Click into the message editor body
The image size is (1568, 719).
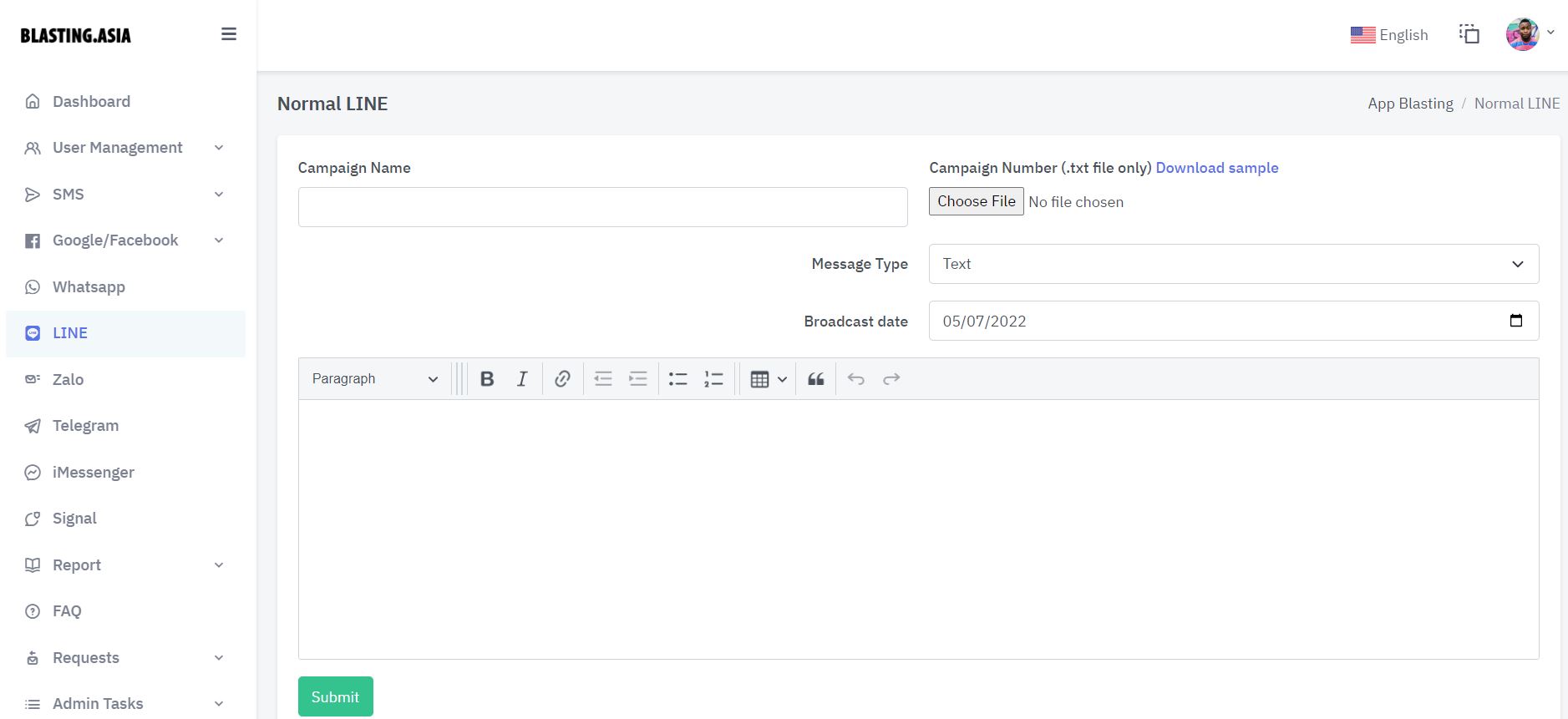pos(919,529)
